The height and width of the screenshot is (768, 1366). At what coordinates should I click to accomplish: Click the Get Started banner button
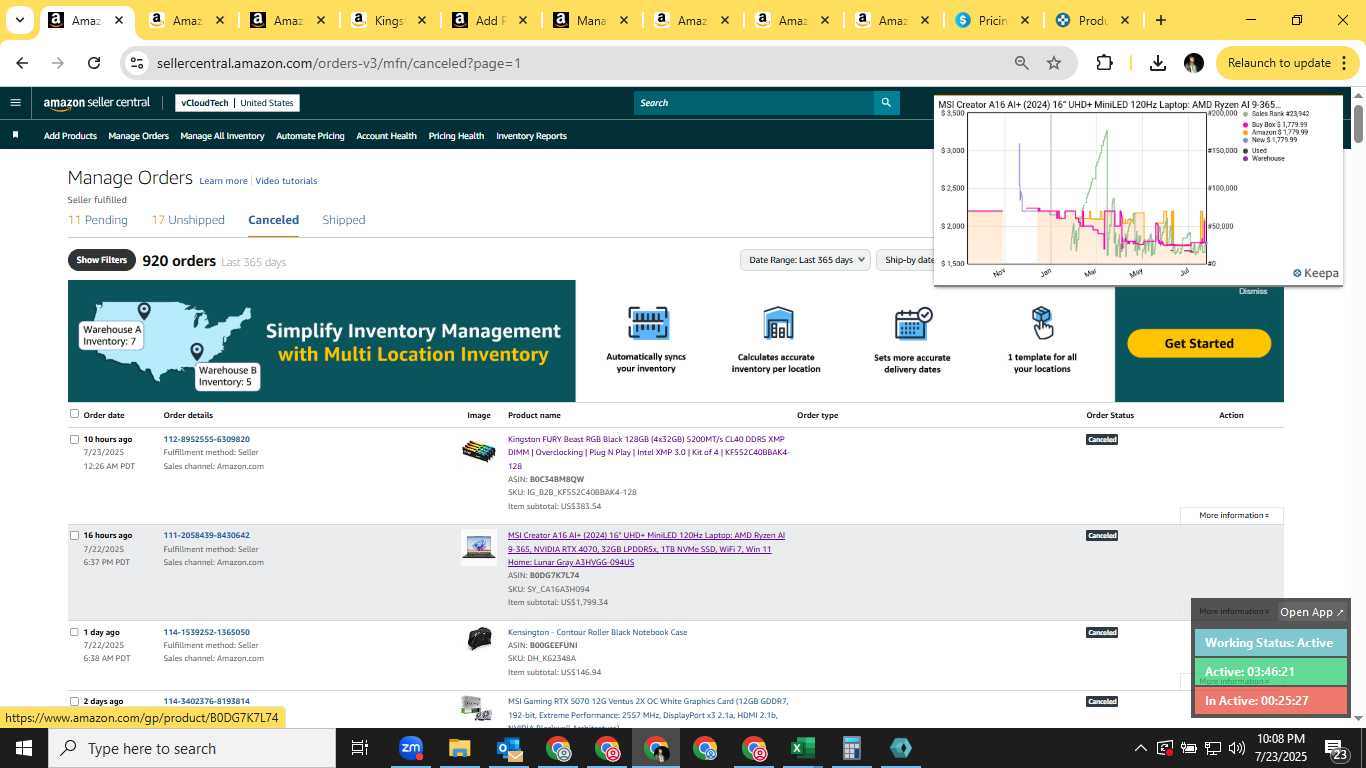1199,343
